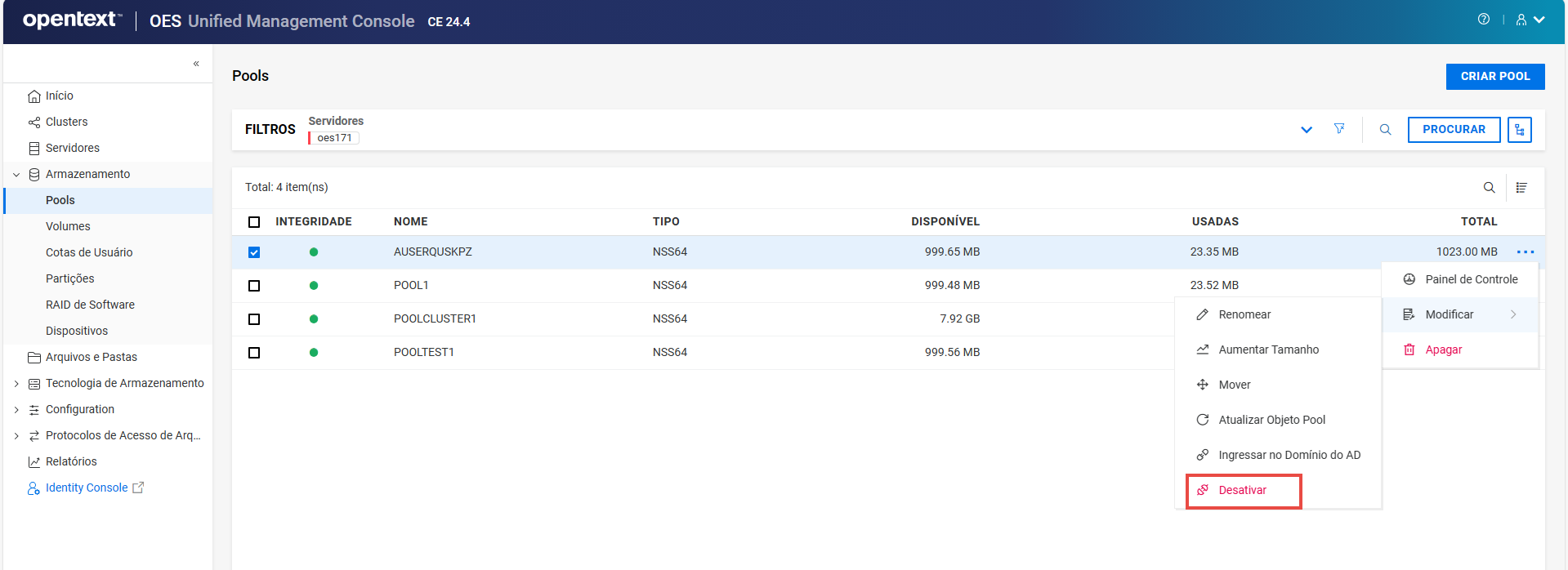
Task: Open the user account menu icon
Action: 1529,20
